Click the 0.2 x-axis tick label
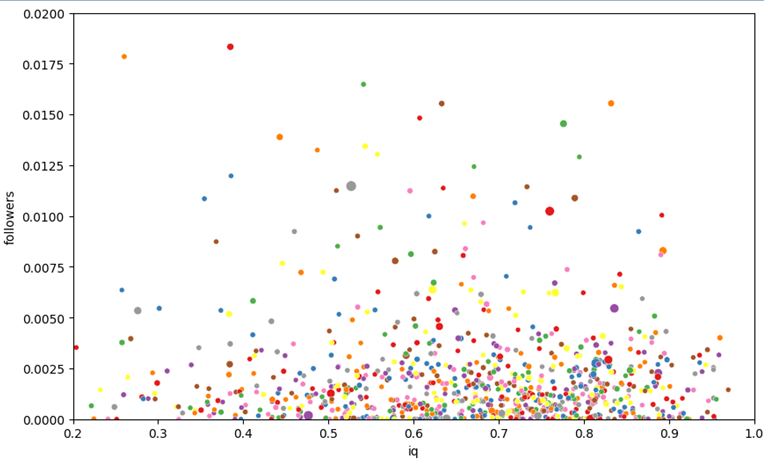The height and width of the screenshot is (463, 764). (x=73, y=433)
